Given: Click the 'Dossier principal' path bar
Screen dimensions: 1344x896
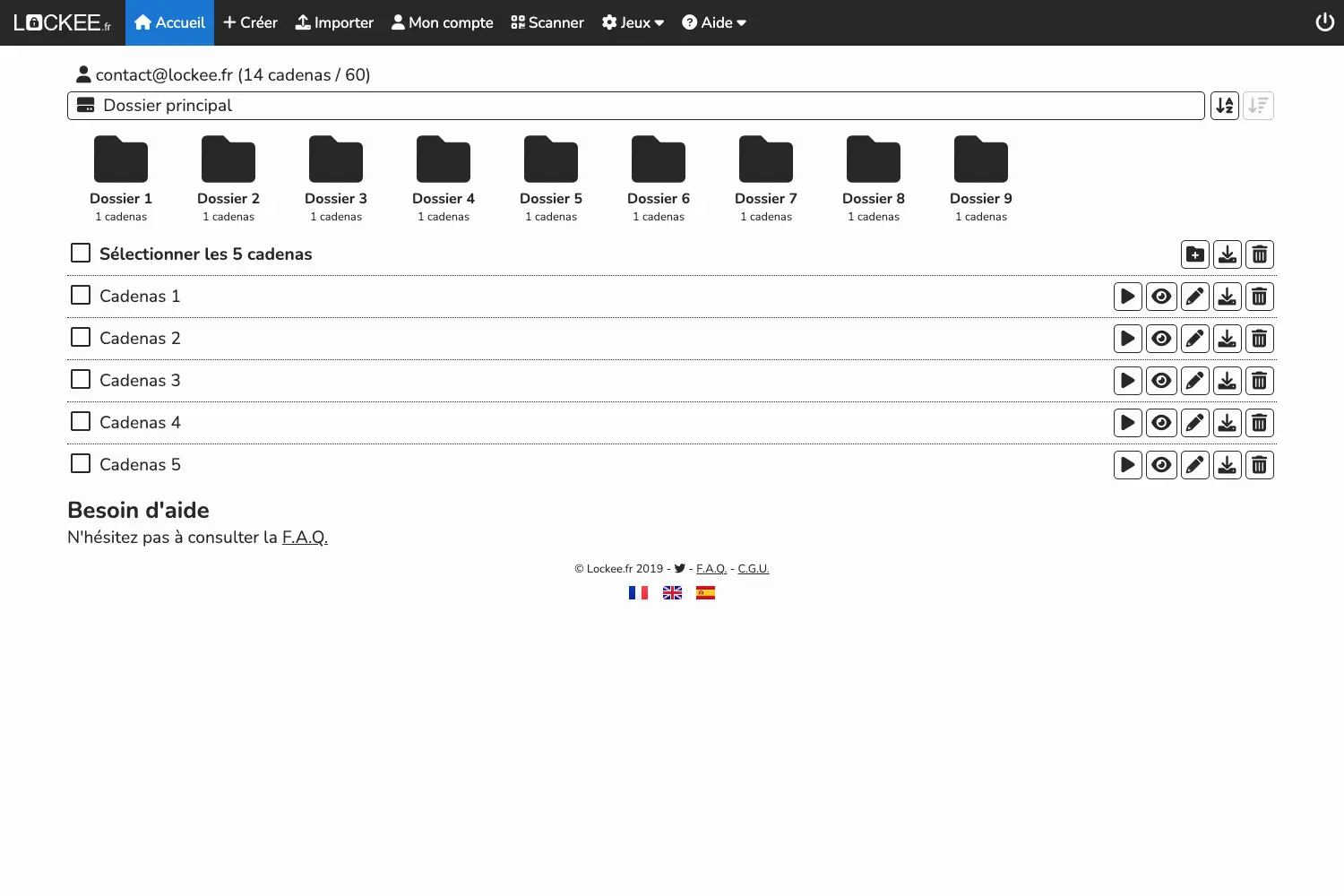Looking at the screenshot, I should [x=636, y=106].
